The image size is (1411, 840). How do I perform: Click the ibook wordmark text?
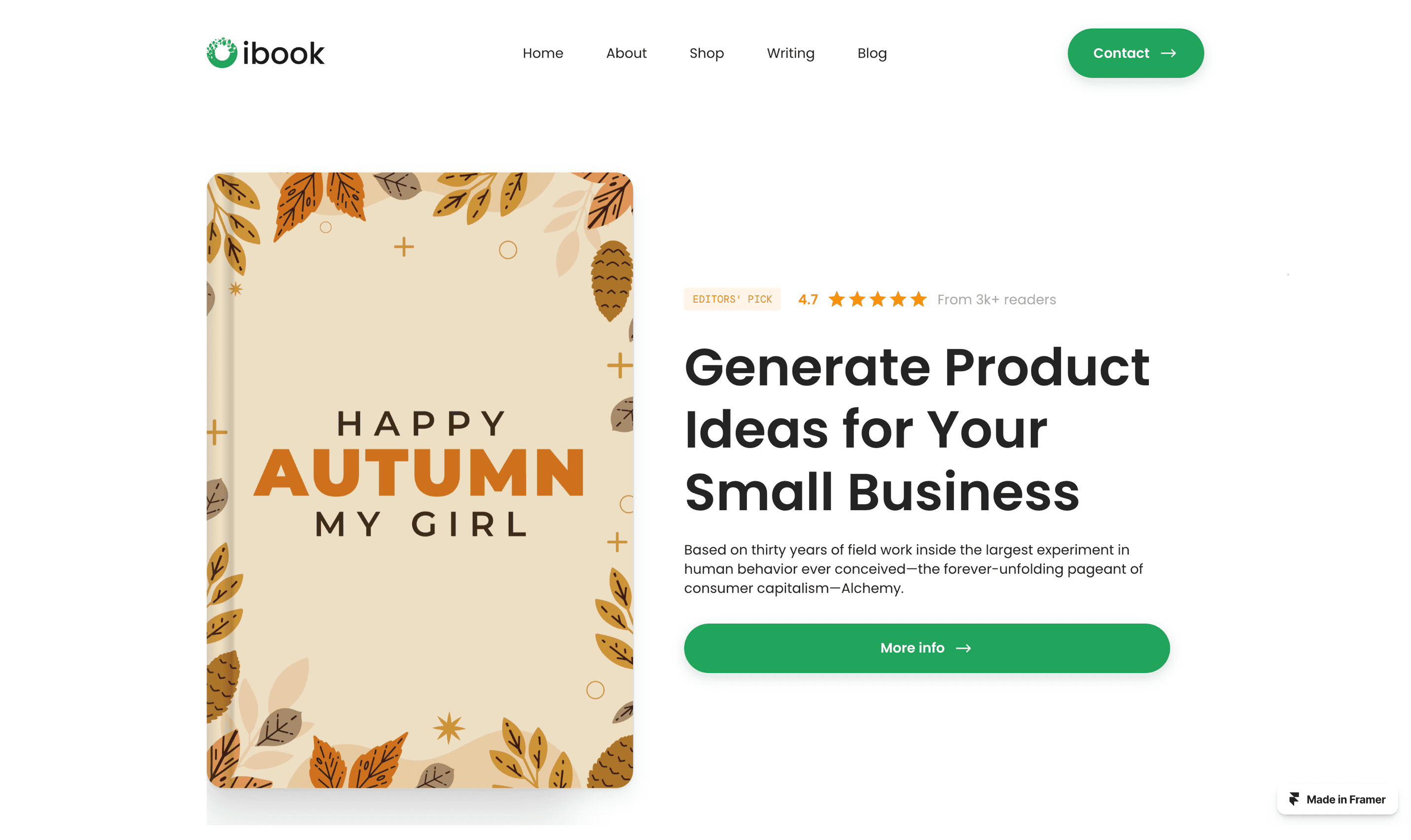click(283, 53)
